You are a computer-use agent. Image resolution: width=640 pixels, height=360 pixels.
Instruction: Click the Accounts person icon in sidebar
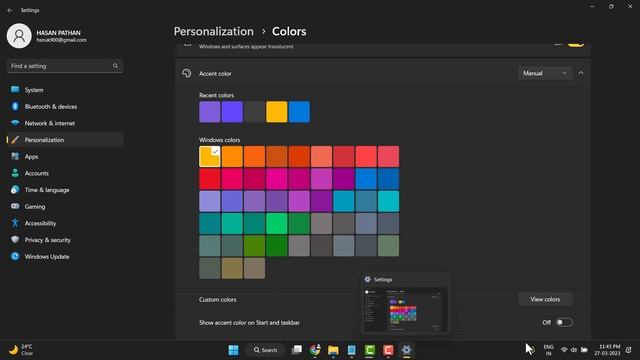click(x=15, y=173)
